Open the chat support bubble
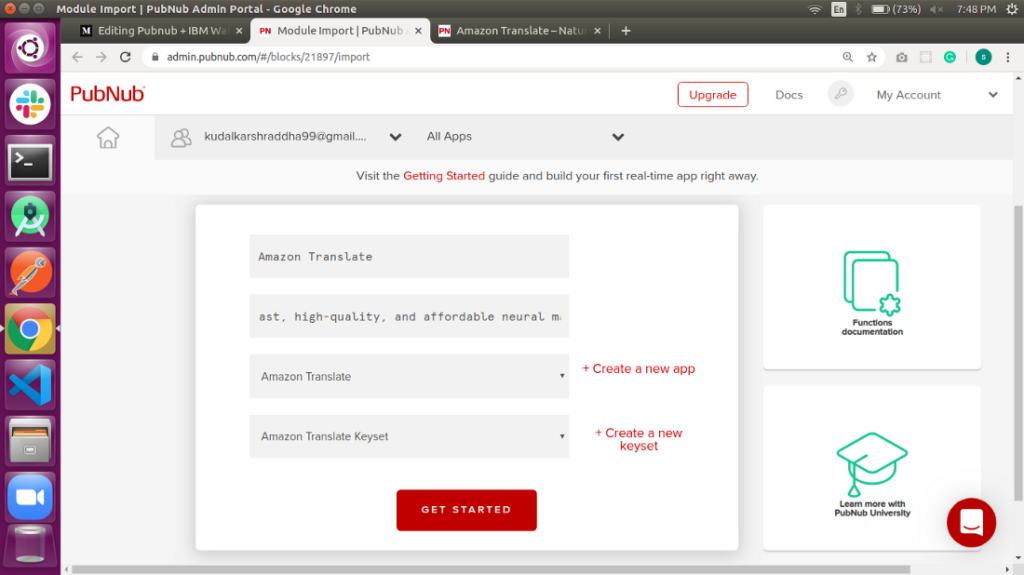1024x575 pixels. (971, 523)
